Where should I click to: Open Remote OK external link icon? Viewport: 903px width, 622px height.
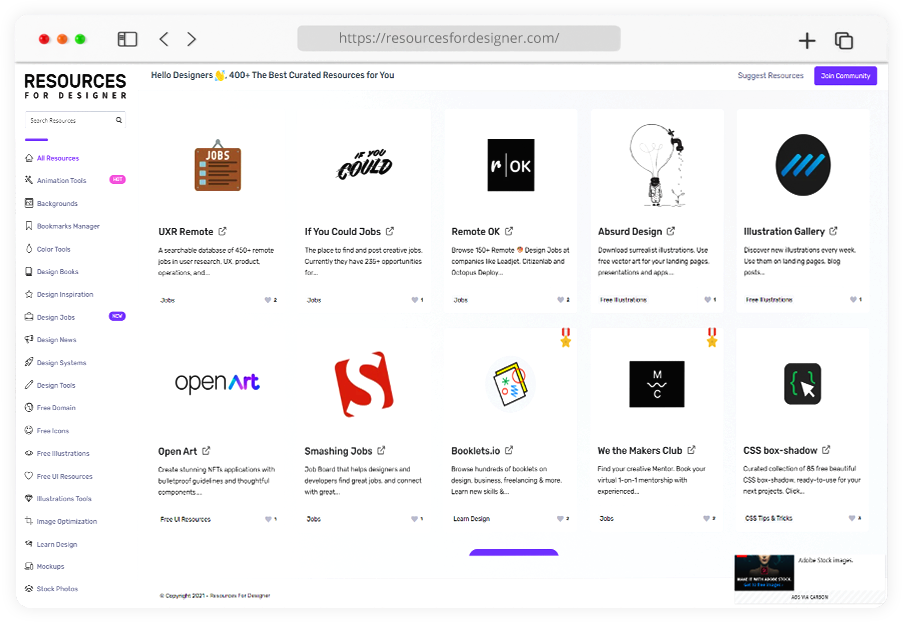click(x=509, y=231)
